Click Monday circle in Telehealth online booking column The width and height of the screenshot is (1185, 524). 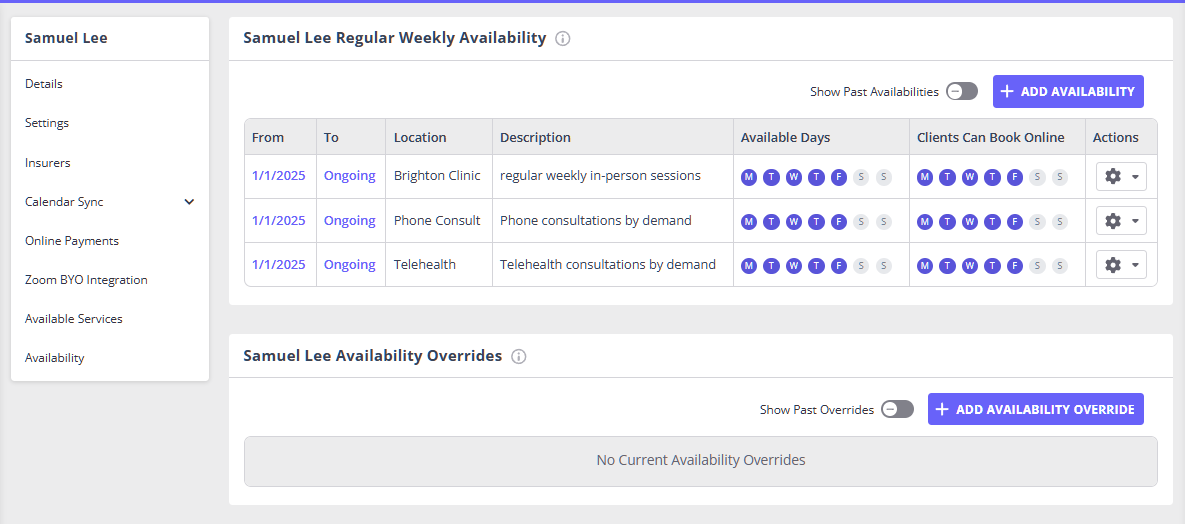925,265
